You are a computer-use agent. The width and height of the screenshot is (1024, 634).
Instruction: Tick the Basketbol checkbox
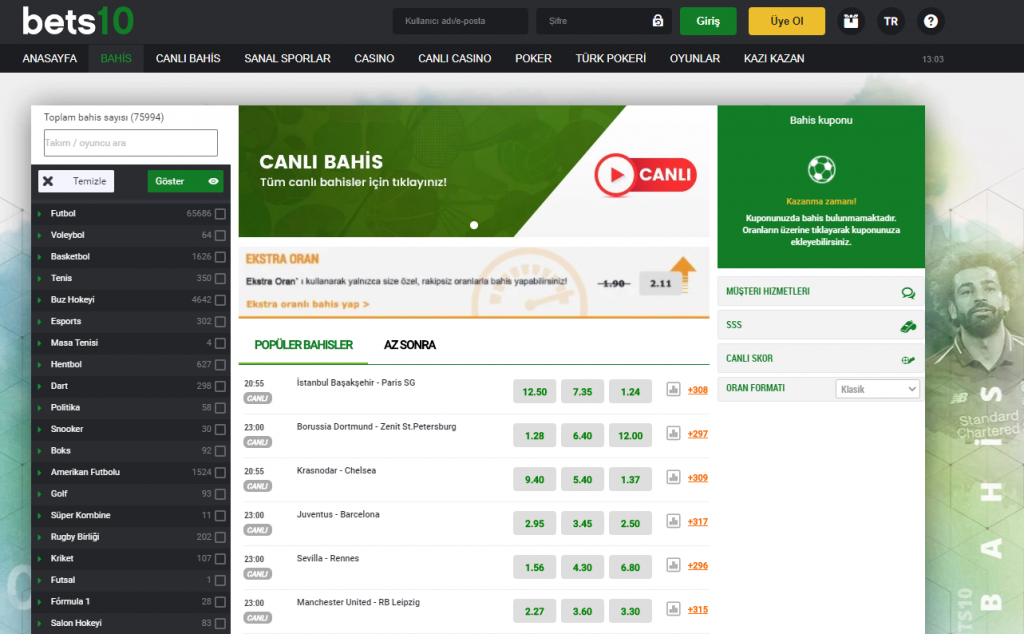[220, 257]
